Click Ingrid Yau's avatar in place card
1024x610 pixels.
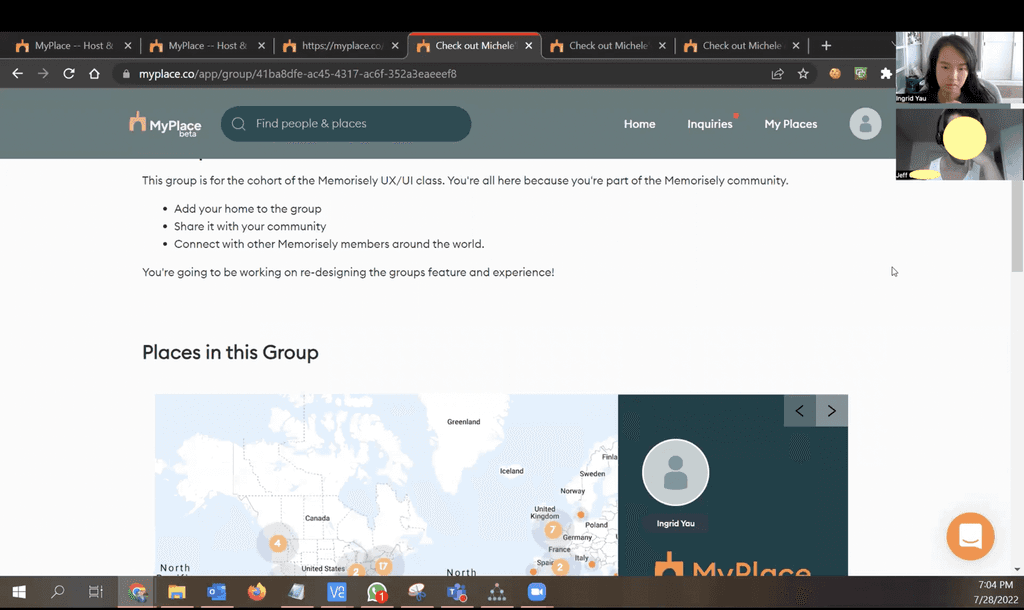click(675, 472)
